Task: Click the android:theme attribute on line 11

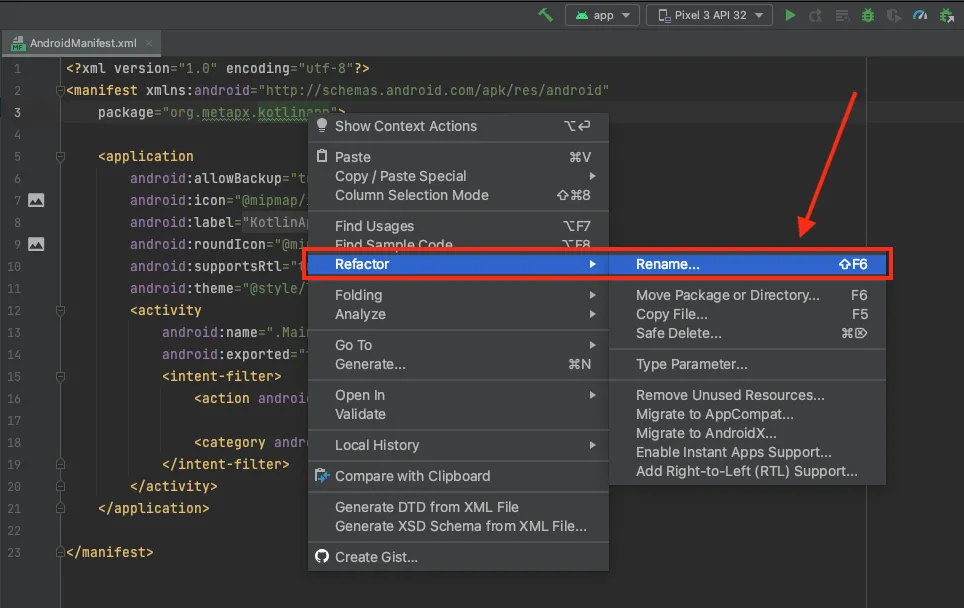Action: pos(182,288)
